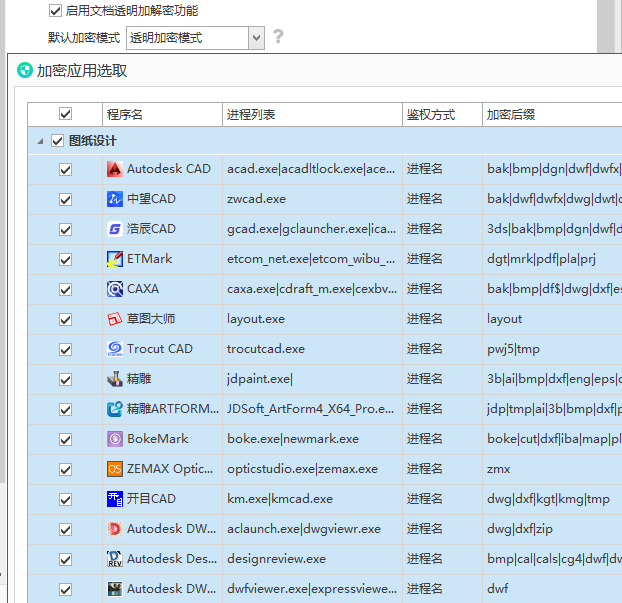The height and width of the screenshot is (603, 622).
Task: Click the 精雕 jdpaint application icon
Action: point(115,379)
